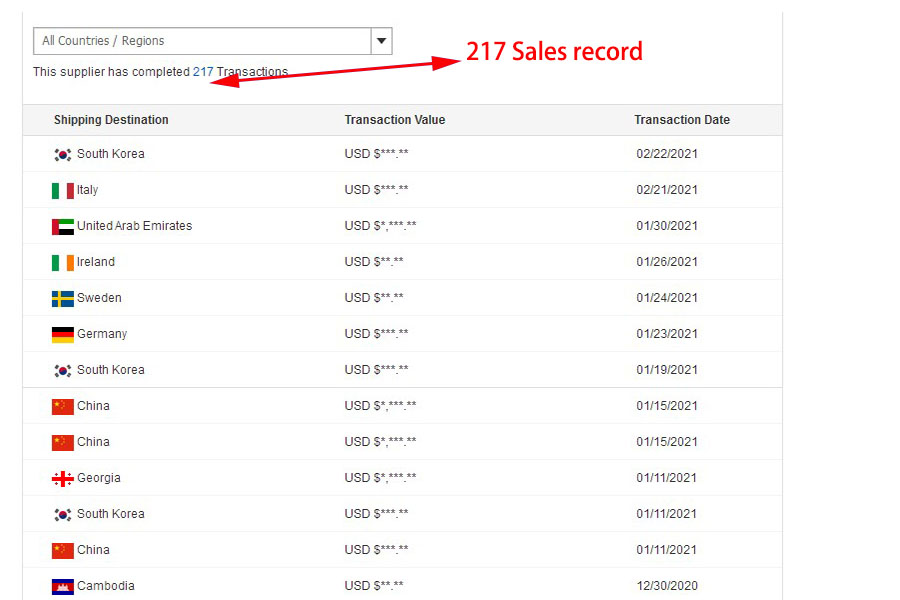Click the Georgia flag icon
Image resolution: width=900 pixels, height=600 pixels.
(62, 478)
